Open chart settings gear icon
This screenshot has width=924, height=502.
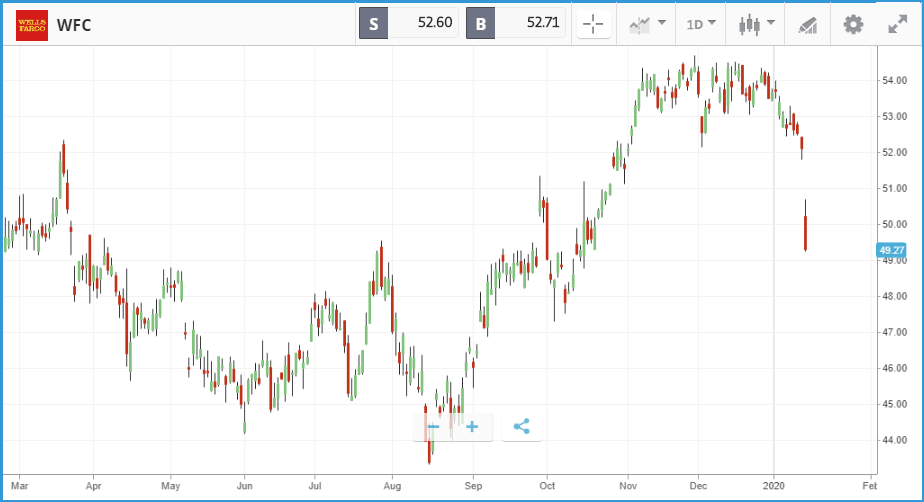pos(853,24)
